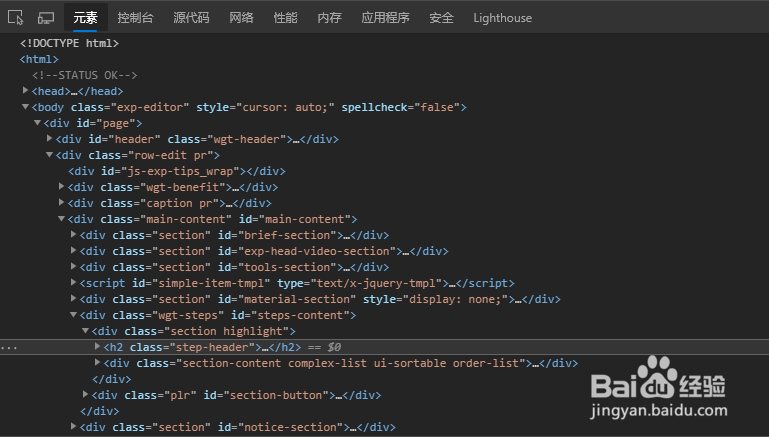Click the "wgt-steps" class value
The image size is (769, 437).
pyautogui.click(x=189, y=315)
